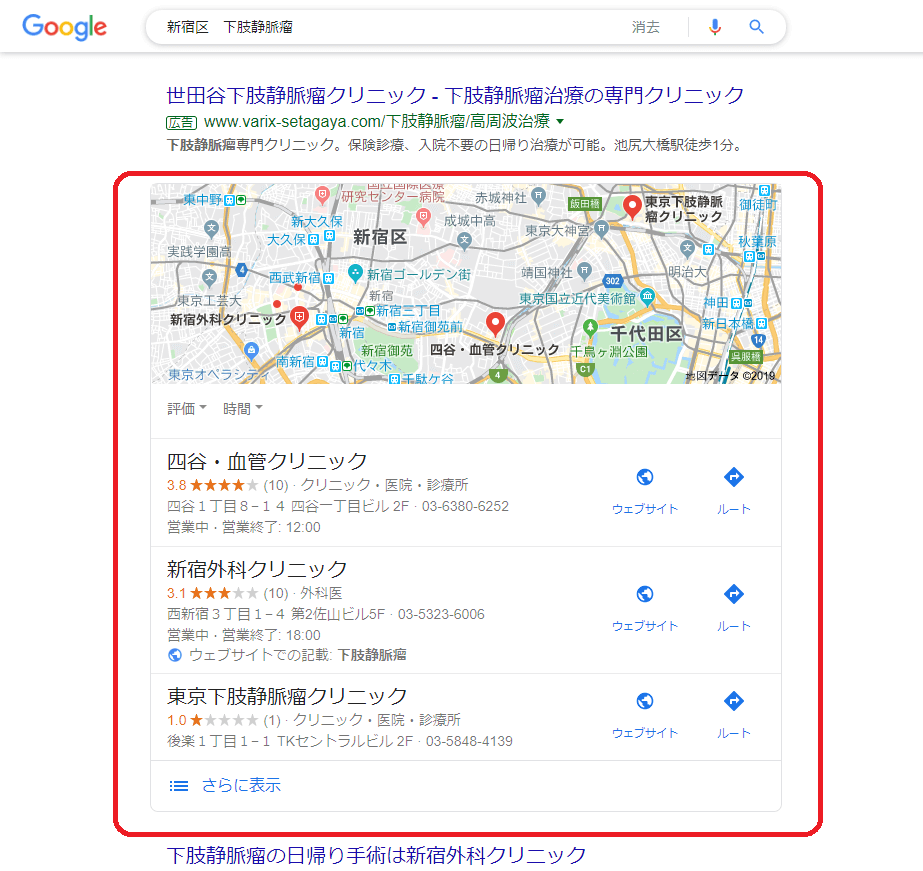Open the 四谷・血管クリニック listing title

coord(267,461)
